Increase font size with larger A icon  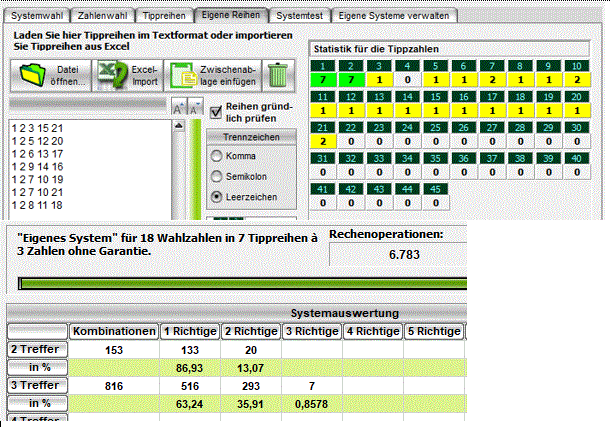pyautogui.click(x=179, y=107)
